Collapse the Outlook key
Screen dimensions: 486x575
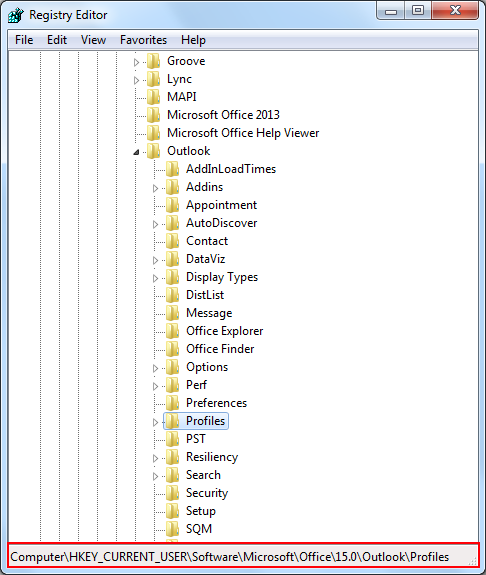coord(136,152)
